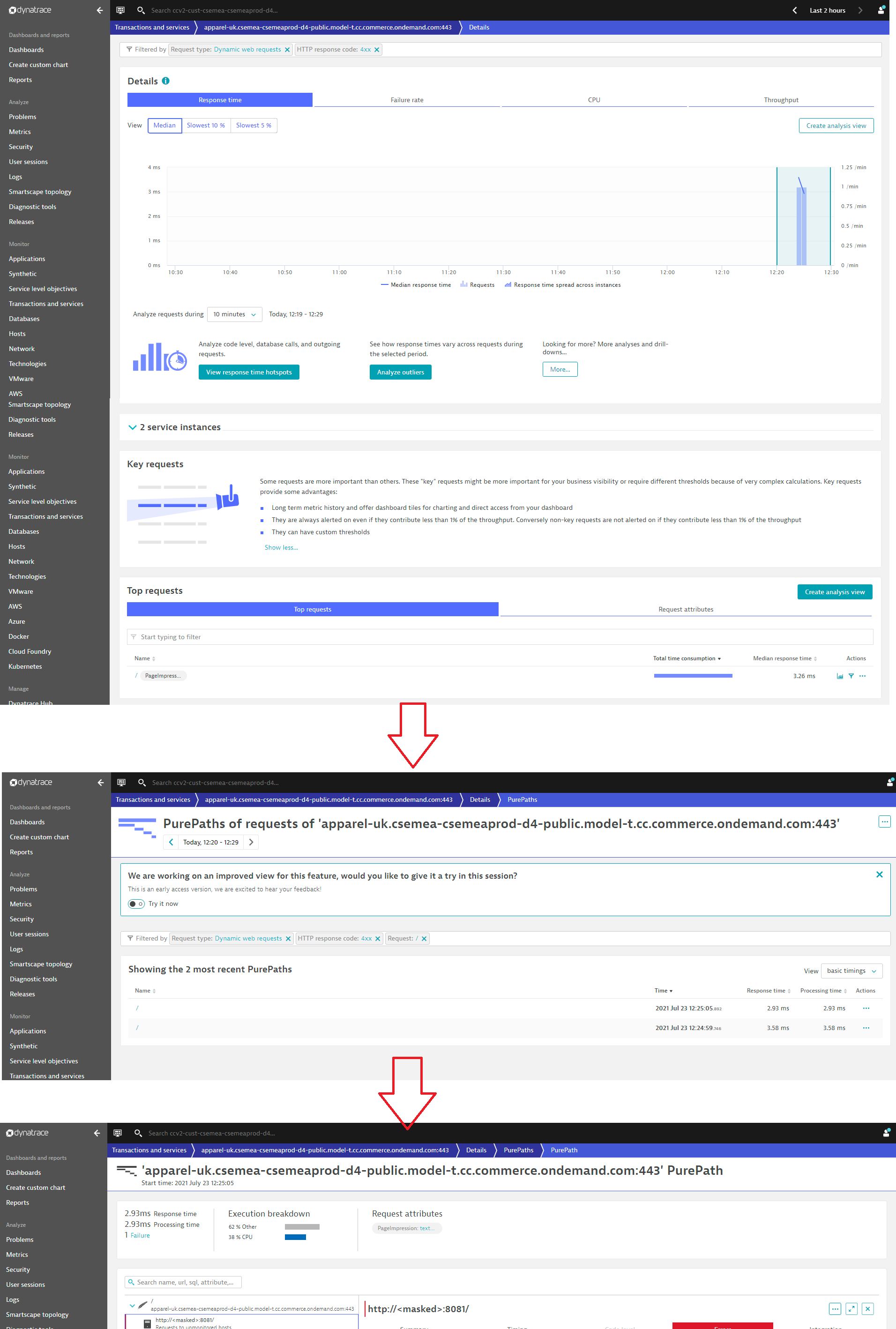This screenshot has width=896, height=1329.
Task: Click 'Create analysis view' in the Top requests section
Action: pos(835,592)
